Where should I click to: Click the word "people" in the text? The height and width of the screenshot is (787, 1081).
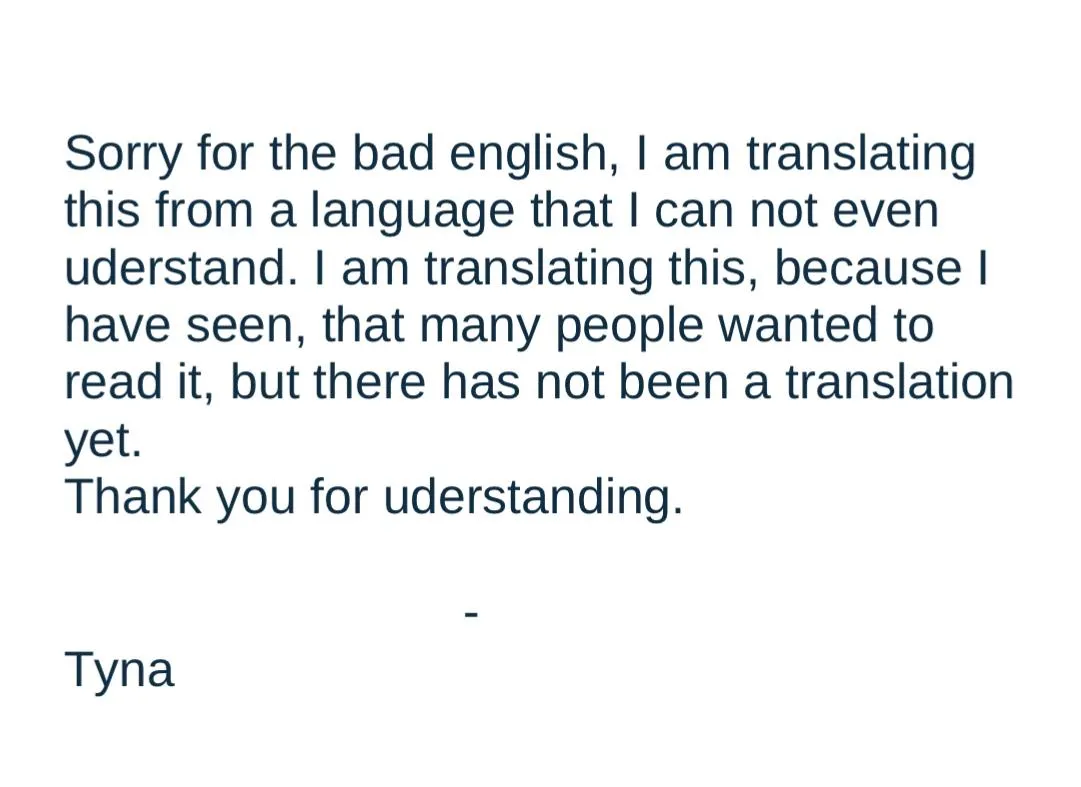click(x=629, y=329)
